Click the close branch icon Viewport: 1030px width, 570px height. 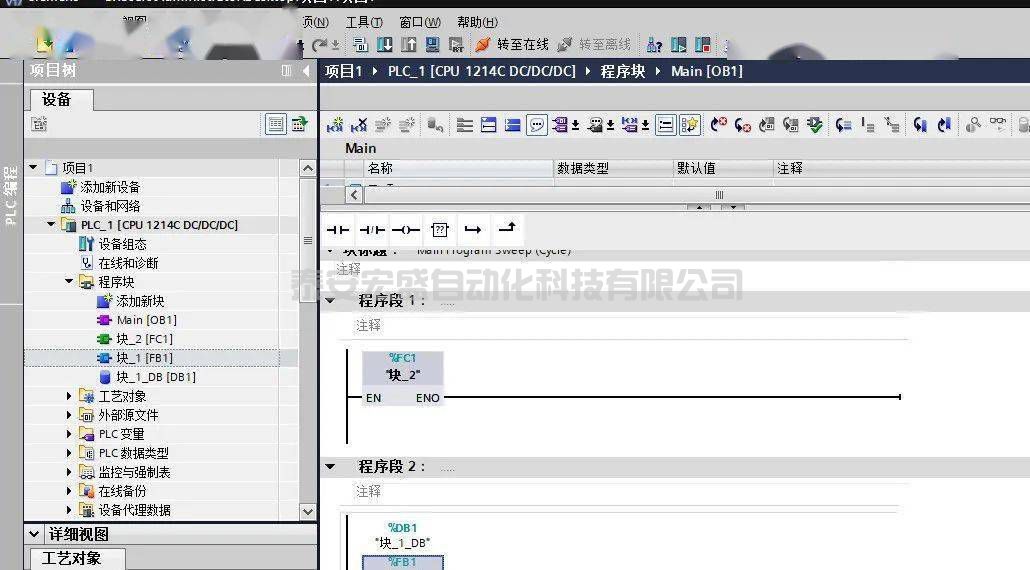click(507, 229)
